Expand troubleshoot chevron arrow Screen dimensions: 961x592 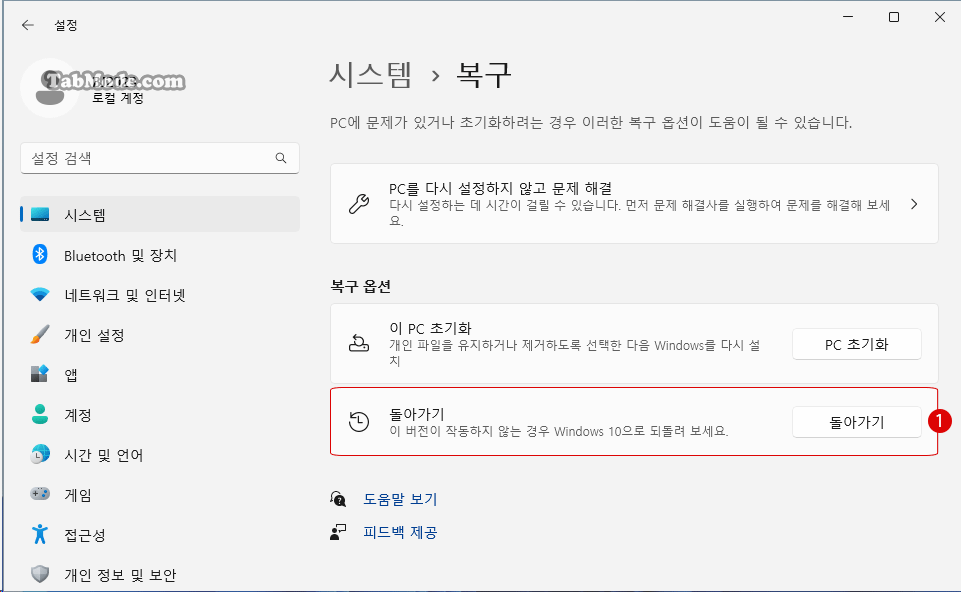(914, 204)
